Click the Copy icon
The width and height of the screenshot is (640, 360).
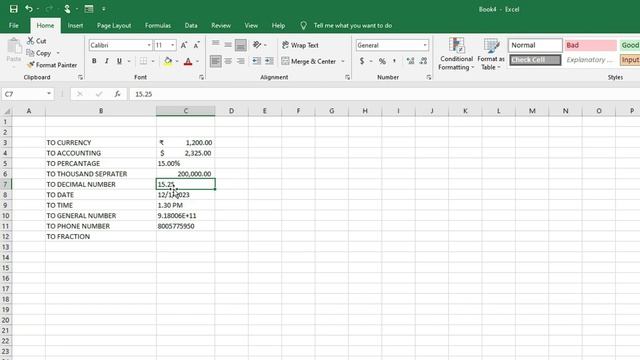(30, 53)
